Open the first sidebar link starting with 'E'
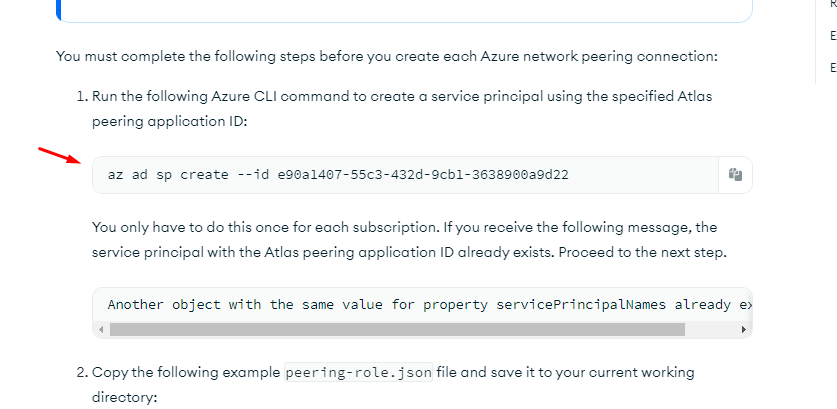 (833, 36)
